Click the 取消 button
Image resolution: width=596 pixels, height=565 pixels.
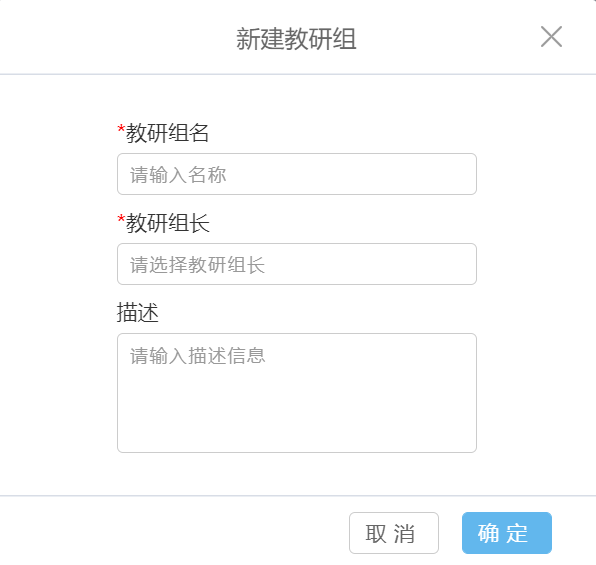[x=394, y=533]
